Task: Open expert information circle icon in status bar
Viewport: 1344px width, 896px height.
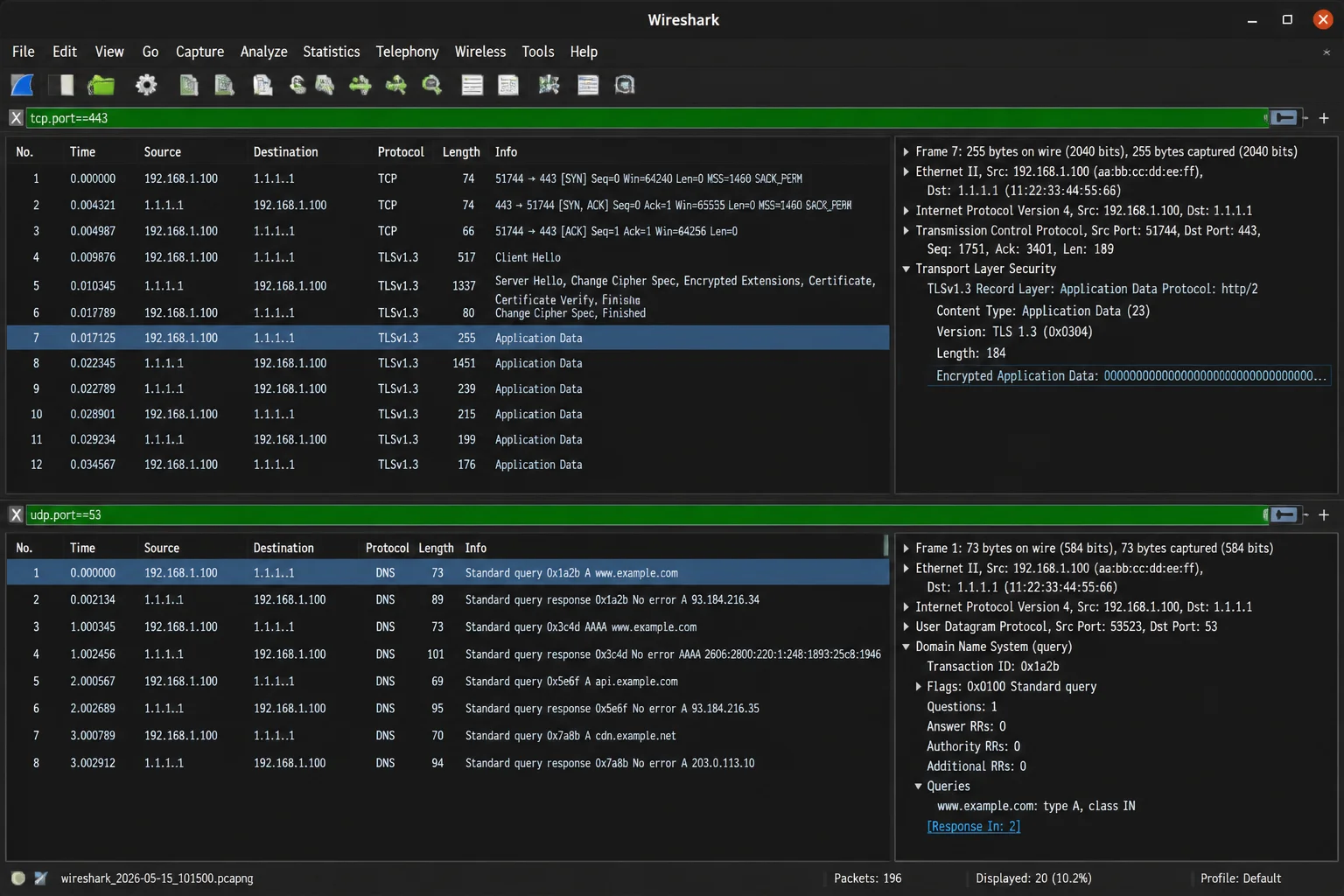Action: coord(17,878)
